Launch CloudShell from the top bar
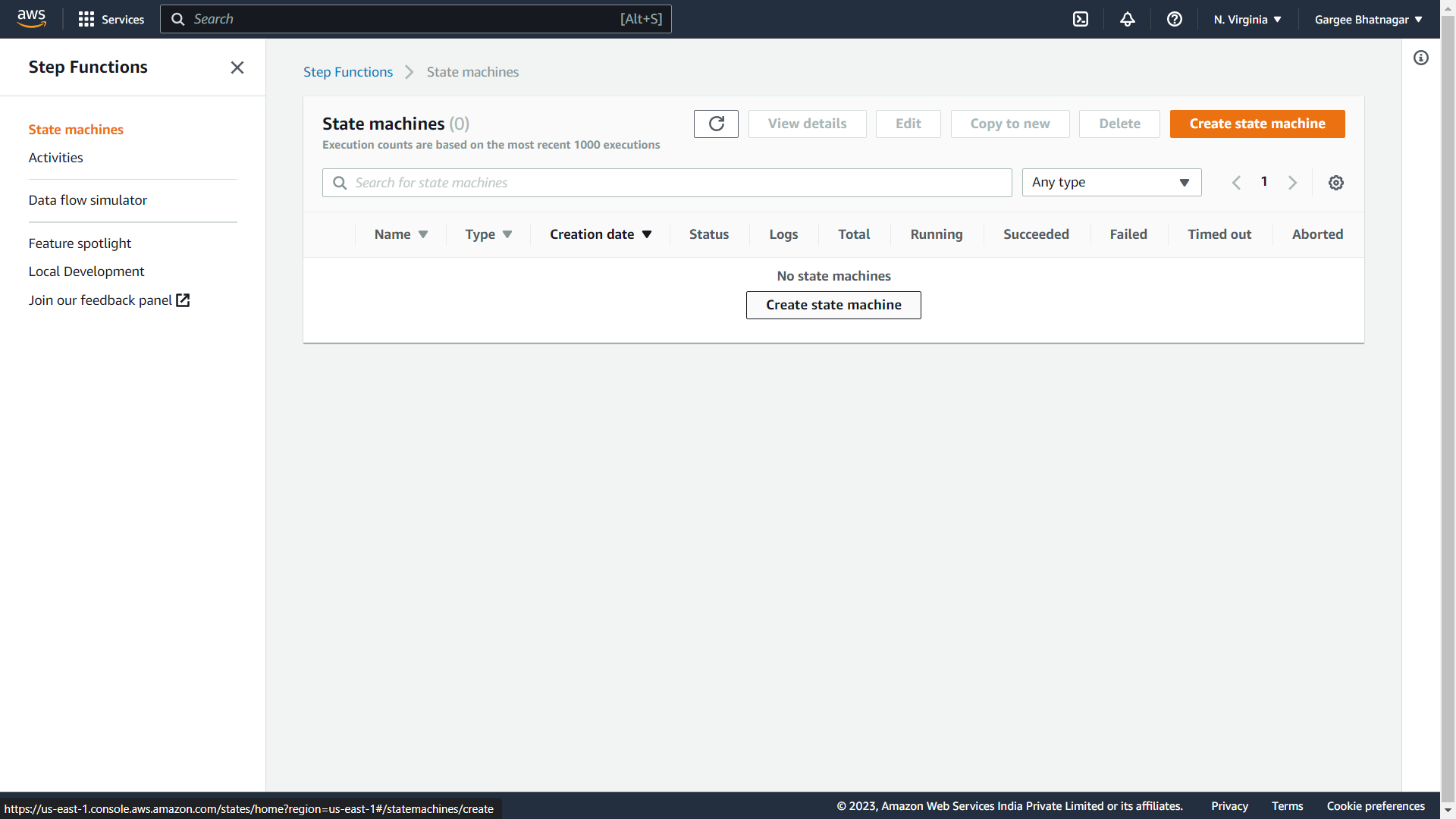1456x819 pixels. pyautogui.click(x=1081, y=19)
